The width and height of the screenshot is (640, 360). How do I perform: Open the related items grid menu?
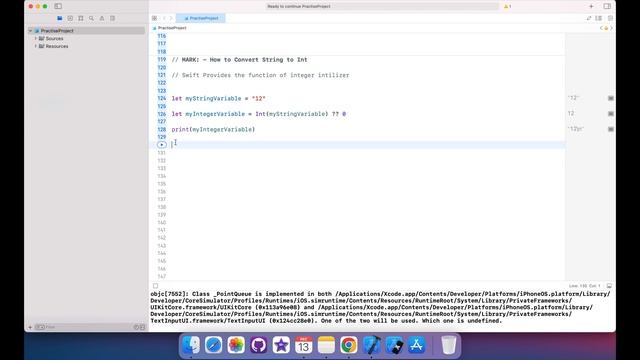pyautogui.click(x=154, y=18)
